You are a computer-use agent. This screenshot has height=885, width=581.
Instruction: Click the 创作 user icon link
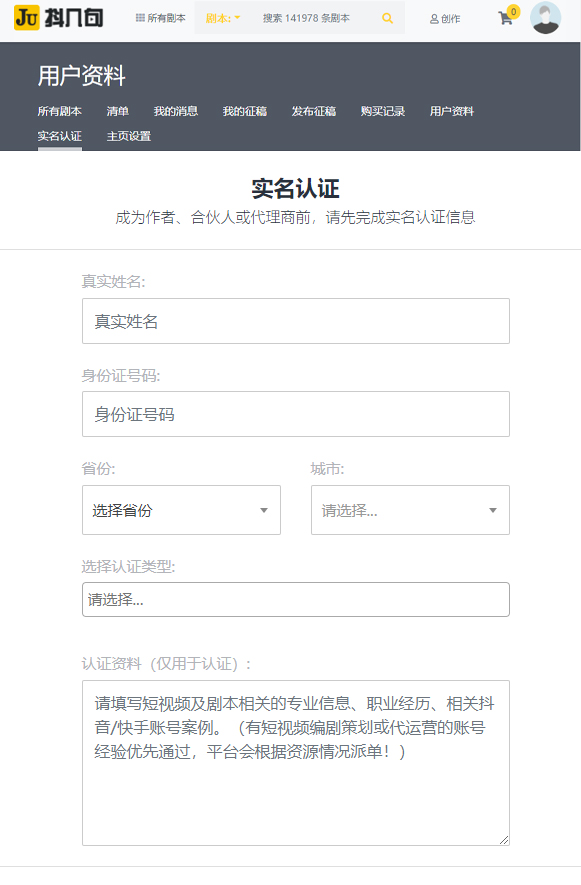[x=445, y=19]
